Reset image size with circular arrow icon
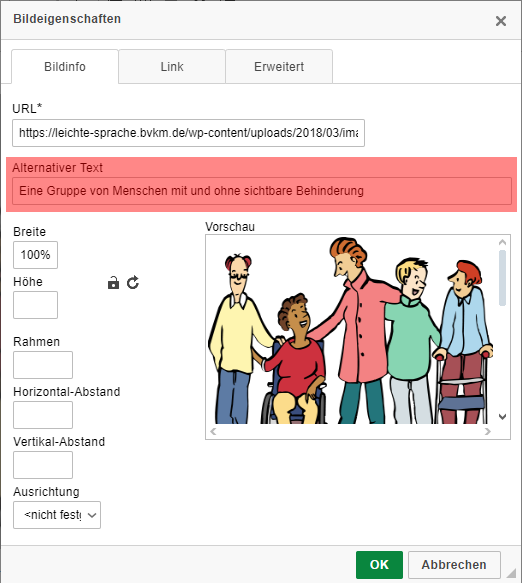Viewport: 522px width, 583px height. [x=133, y=283]
